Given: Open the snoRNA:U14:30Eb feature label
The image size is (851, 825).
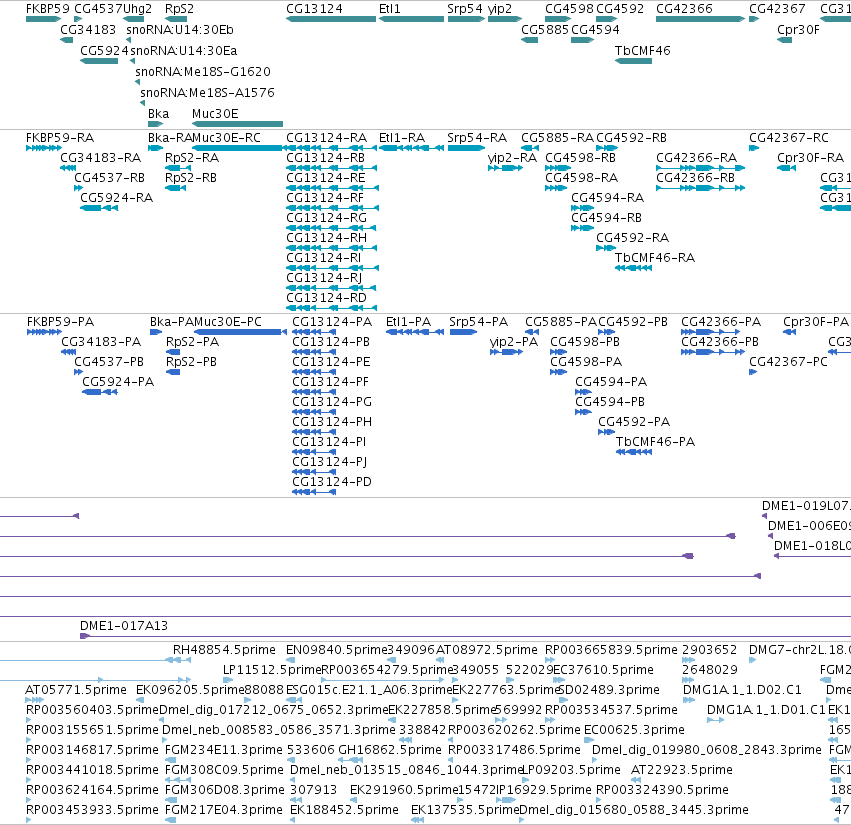Looking at the screenshot, I should click(x=180, y=29).
